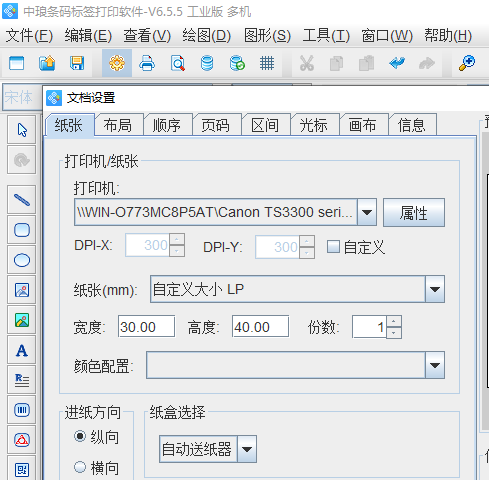Click the Copy icon in toolbar

point(336,63)
